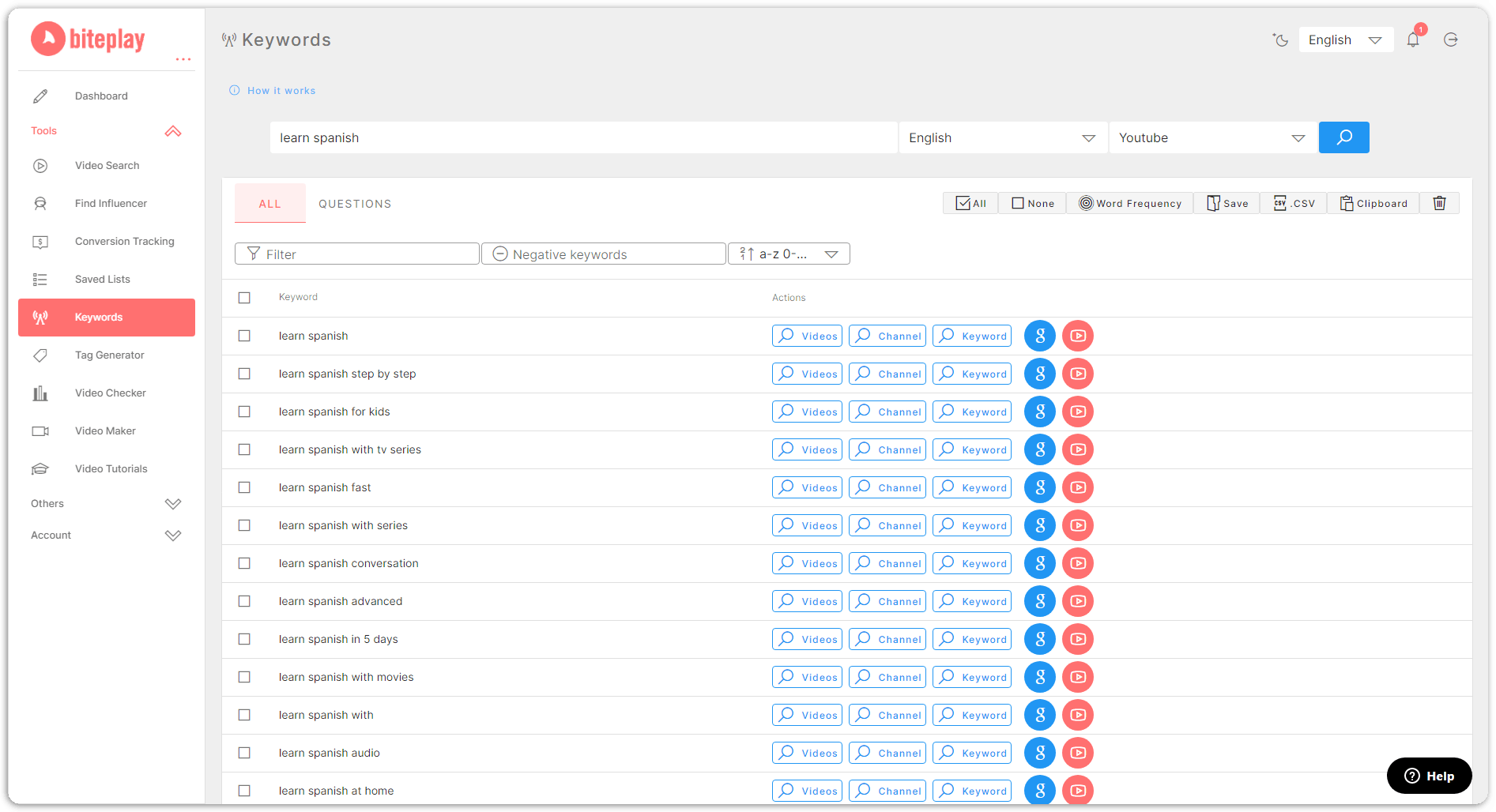Image resolution: width=1496 pixels, height=812 pixels.
Task: Tick the 'learn spanish audio' checkbox
Action: (244, 753)
